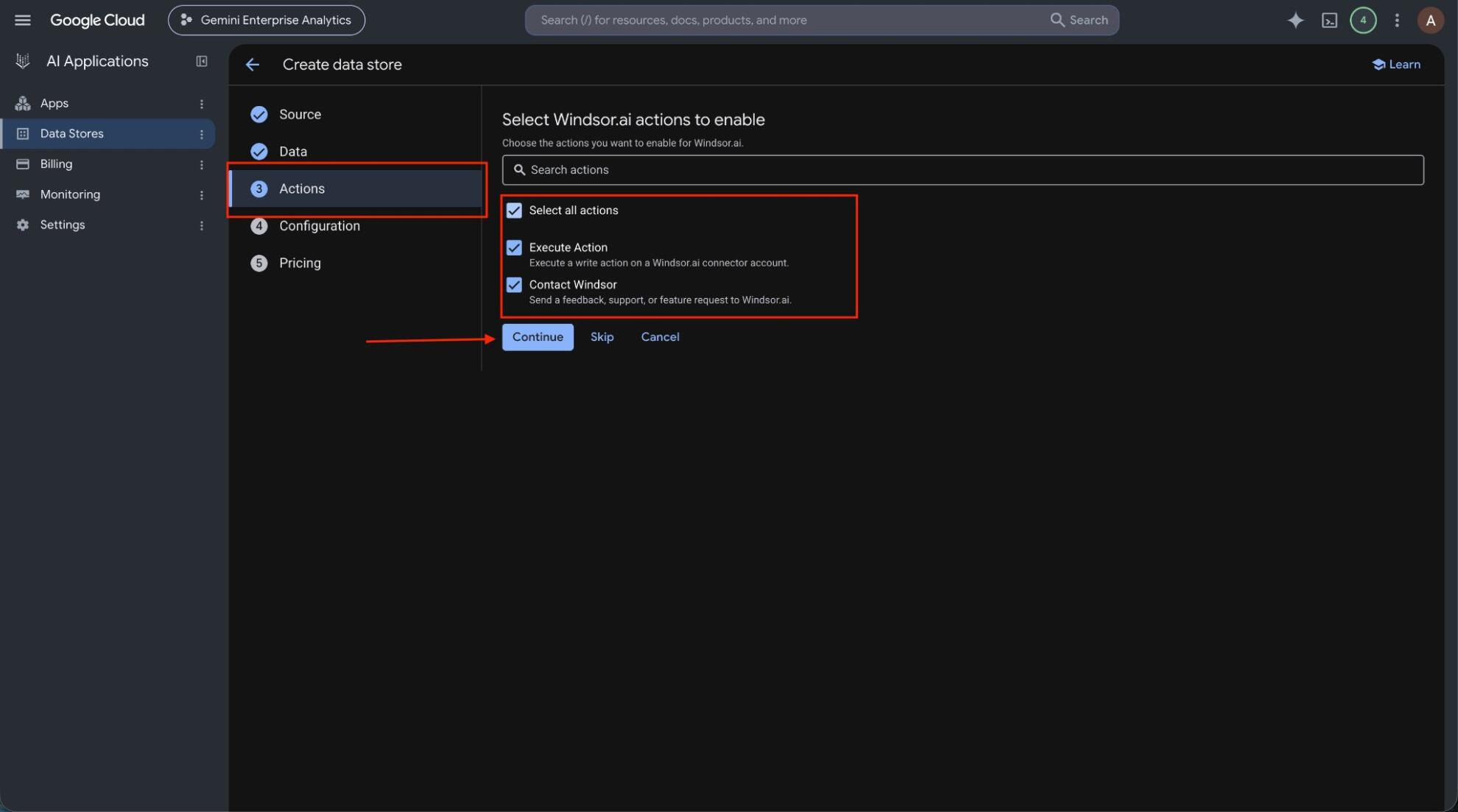Cancel data store creation
The image size is (1458, 812).
[660, 337]
